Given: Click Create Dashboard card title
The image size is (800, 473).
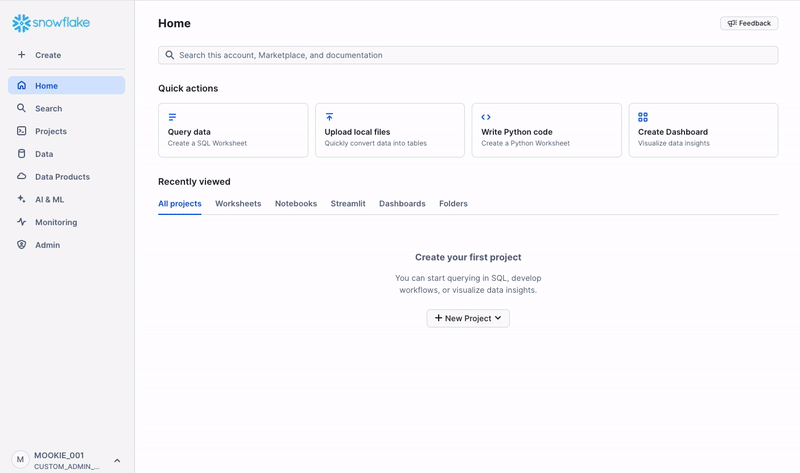Looking at the screenshot, I should point(673,132).
